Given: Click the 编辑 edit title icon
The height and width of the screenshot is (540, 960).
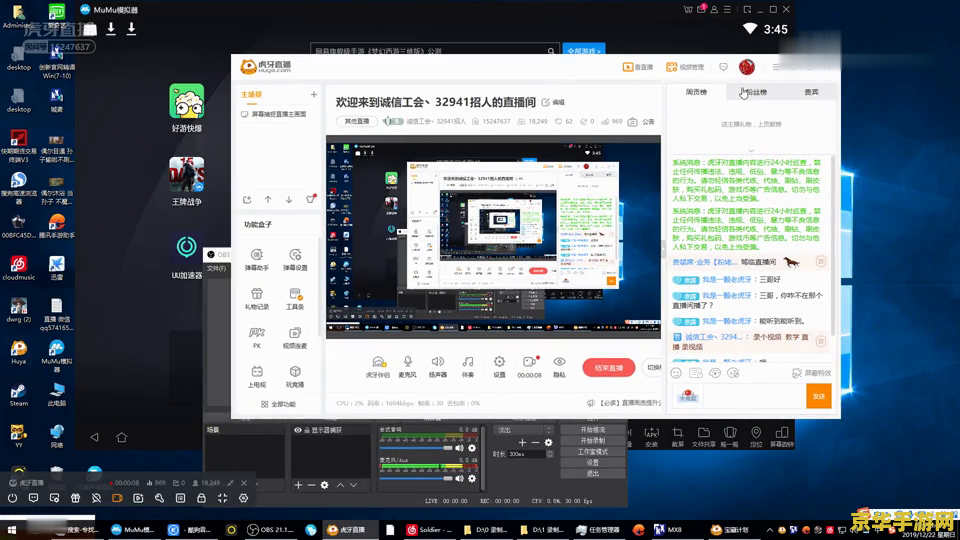Looking at the screenshot, I should pos(552,102).
